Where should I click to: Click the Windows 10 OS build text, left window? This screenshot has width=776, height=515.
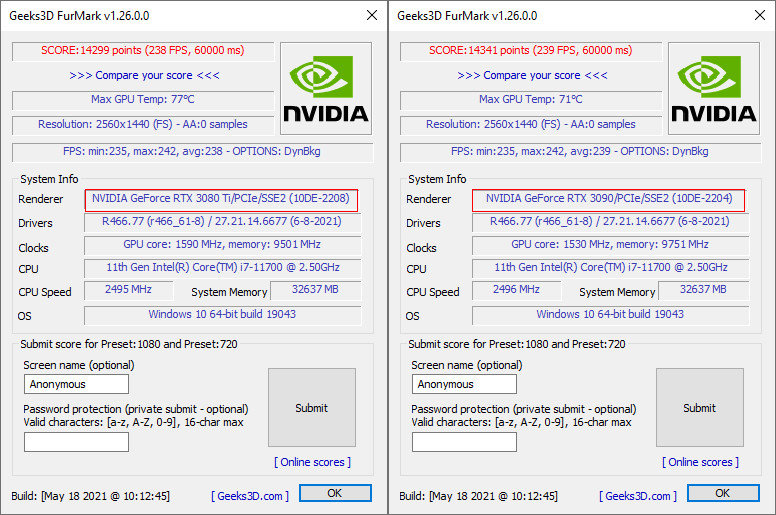coord(222,314)
